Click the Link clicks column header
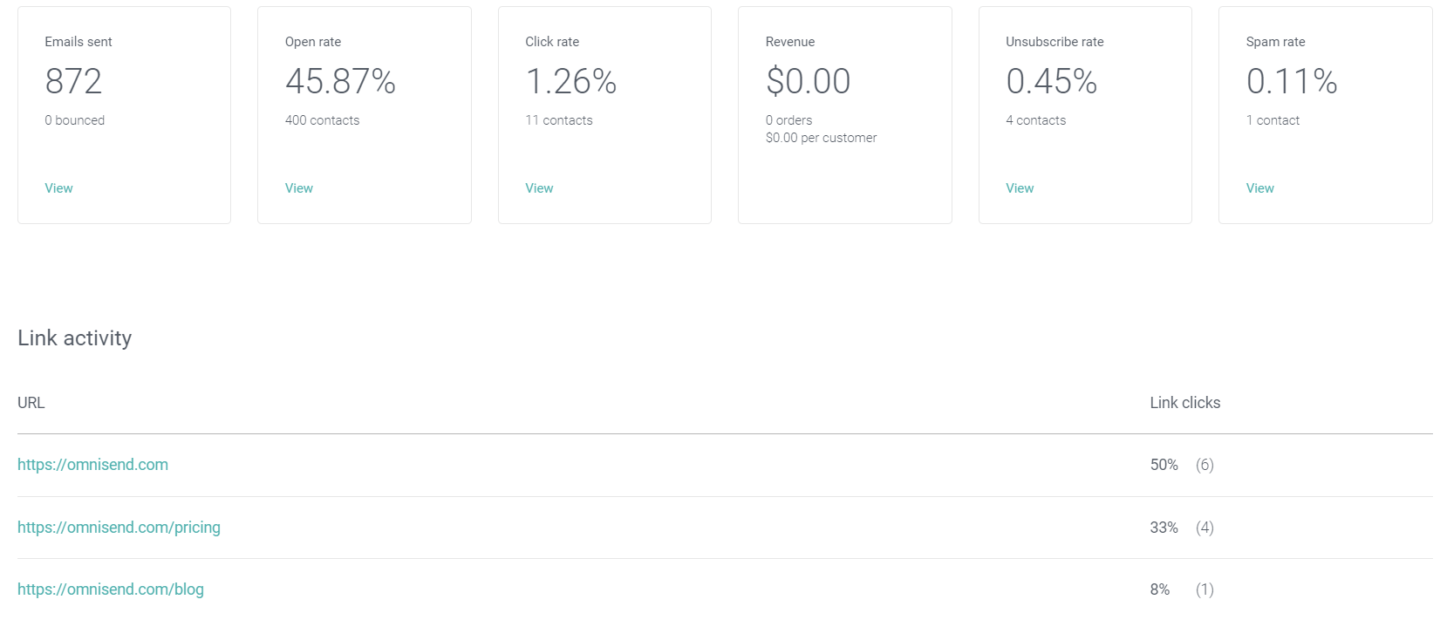 point(1185,403)
